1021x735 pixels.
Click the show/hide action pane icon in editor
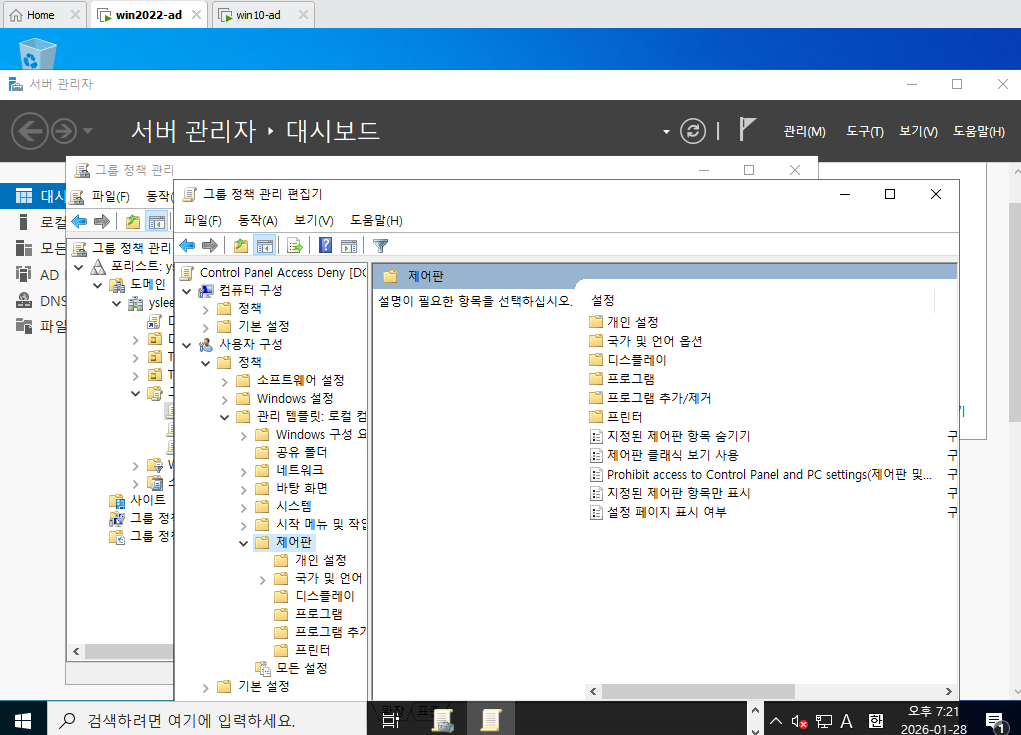[349, 245]
